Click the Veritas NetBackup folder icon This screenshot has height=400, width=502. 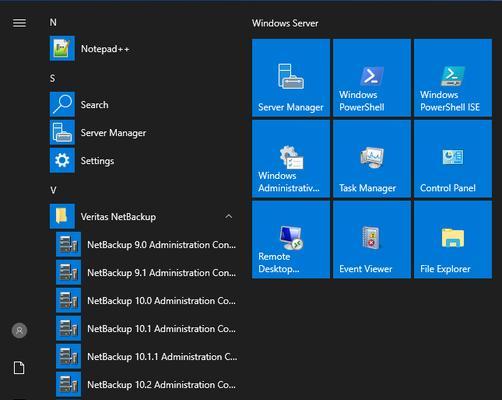pos(62,217)
